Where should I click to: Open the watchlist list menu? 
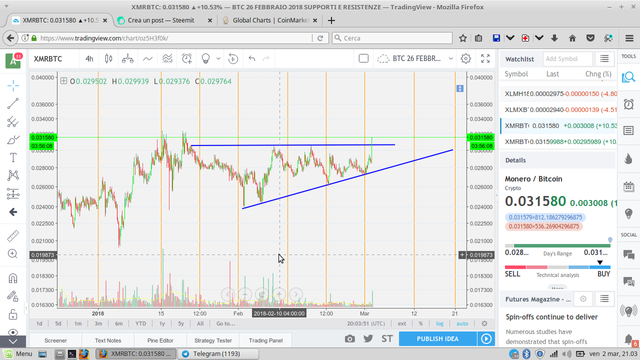(604, 59)
